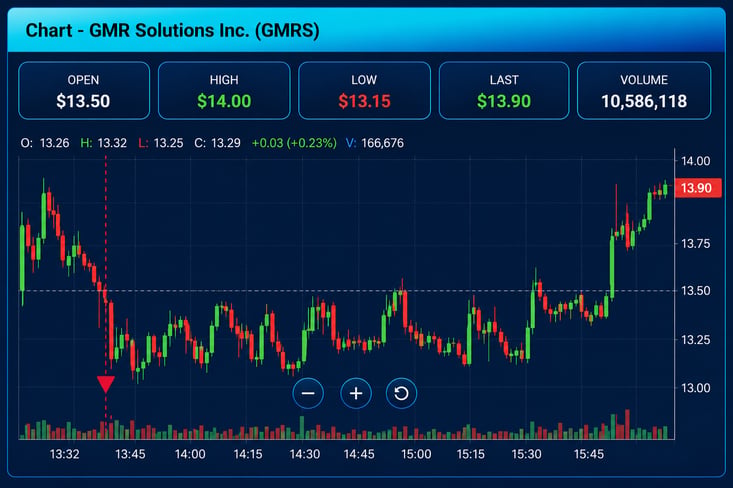Click the zoom in plus icon
Screen dimensions: 733x488
(x=356, y=393)
